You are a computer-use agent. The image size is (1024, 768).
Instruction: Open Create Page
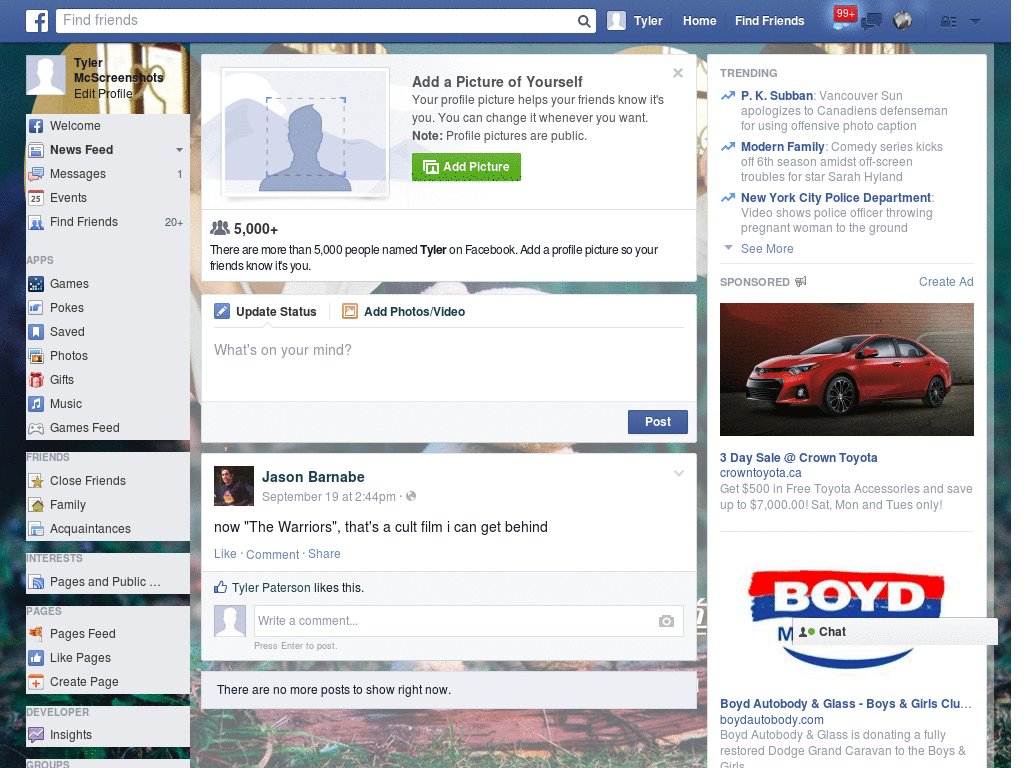coord(108,682)
